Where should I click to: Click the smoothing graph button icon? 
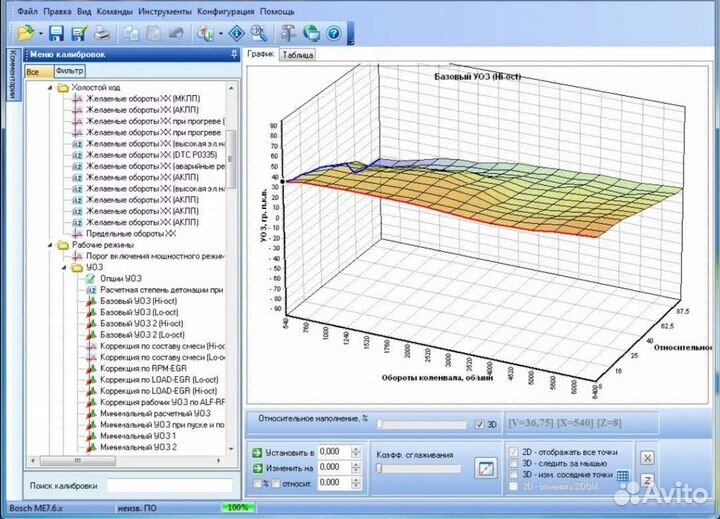pyautogui.click(x=486, y=467)
